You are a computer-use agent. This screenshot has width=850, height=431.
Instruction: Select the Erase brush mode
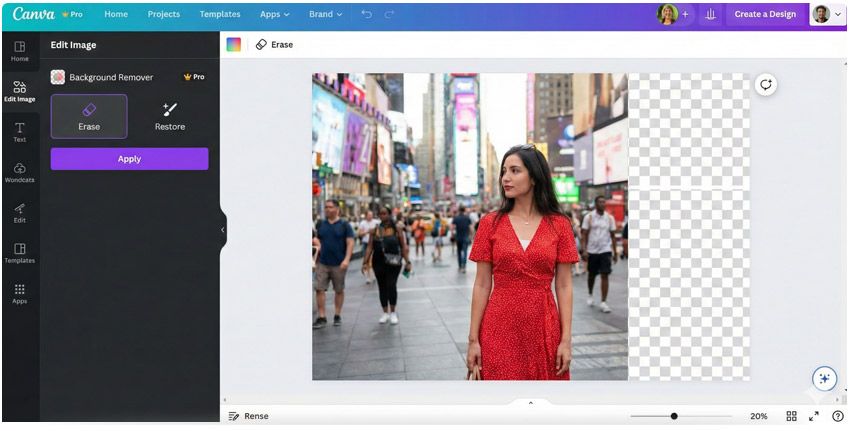click(x=89, y=116)
